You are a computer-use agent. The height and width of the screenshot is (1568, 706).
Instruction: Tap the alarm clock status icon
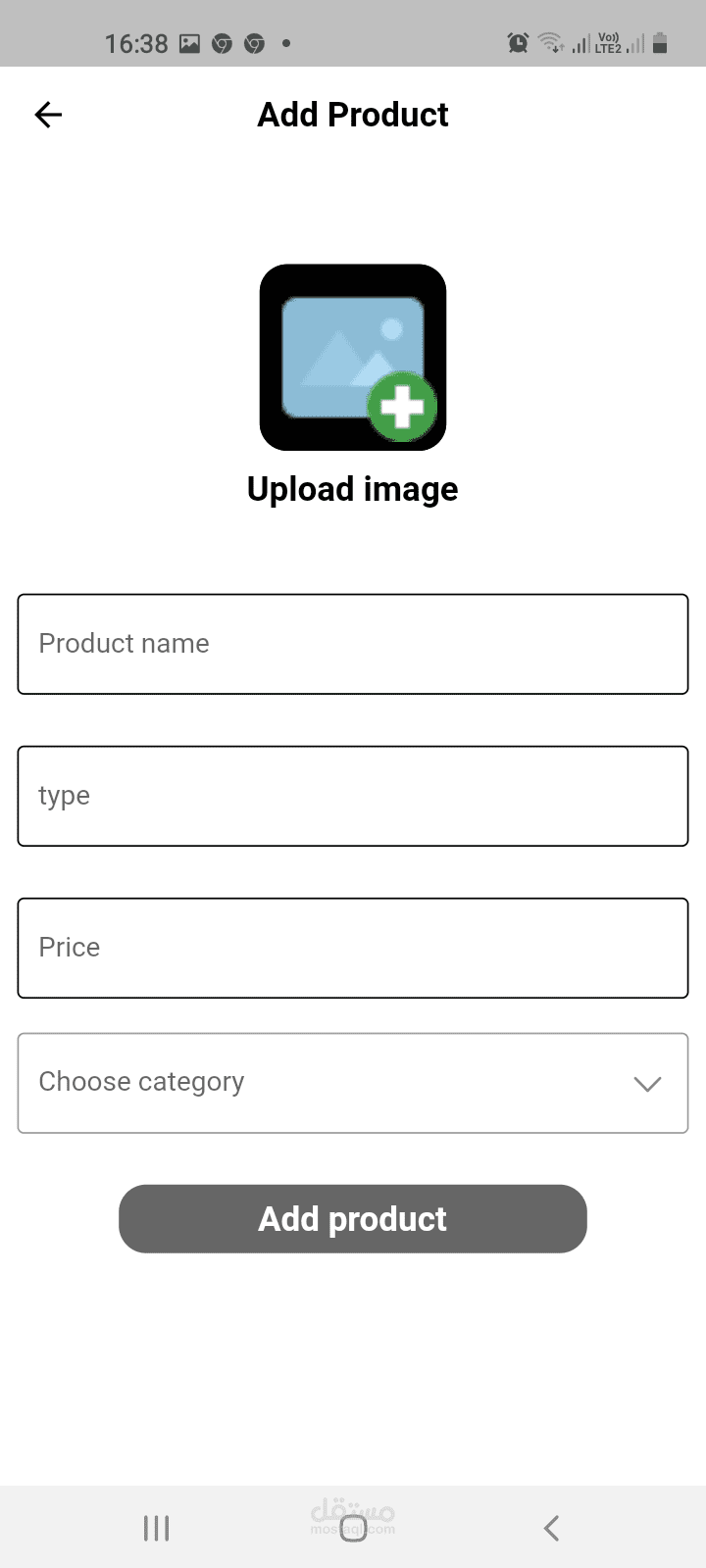(x=518, y=43)
